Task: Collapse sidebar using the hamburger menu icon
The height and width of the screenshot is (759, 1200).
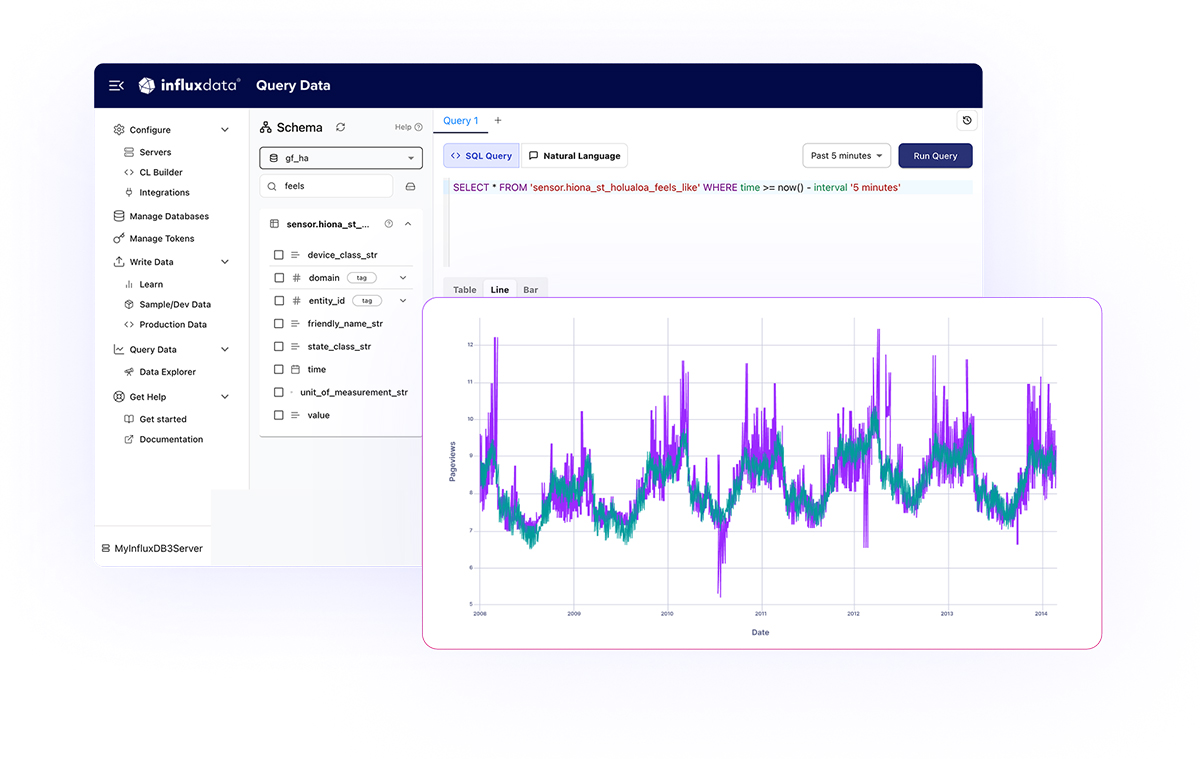Action: click(116, 86)
